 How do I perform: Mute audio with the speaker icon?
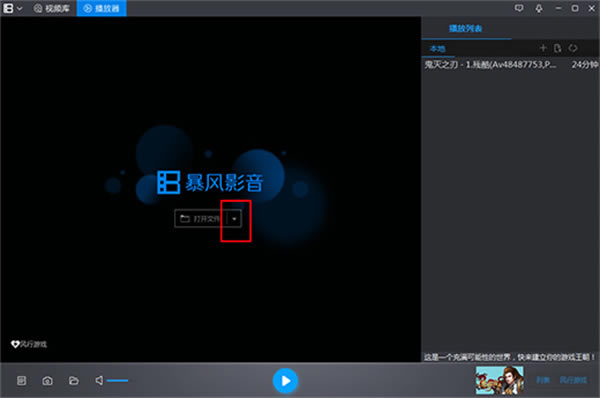(x=99, y=380)
